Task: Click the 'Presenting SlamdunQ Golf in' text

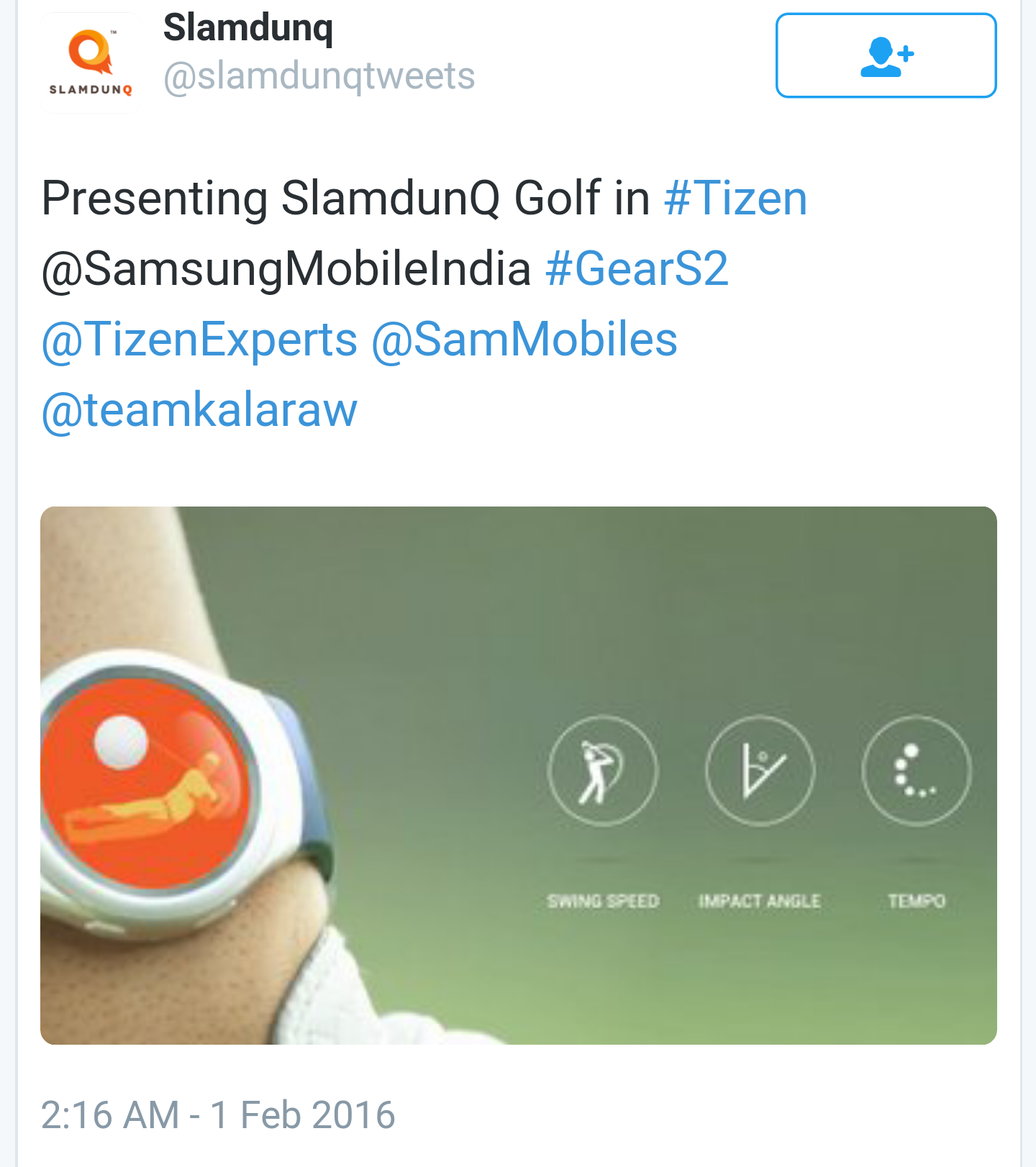Action: (x=345, y=198)
